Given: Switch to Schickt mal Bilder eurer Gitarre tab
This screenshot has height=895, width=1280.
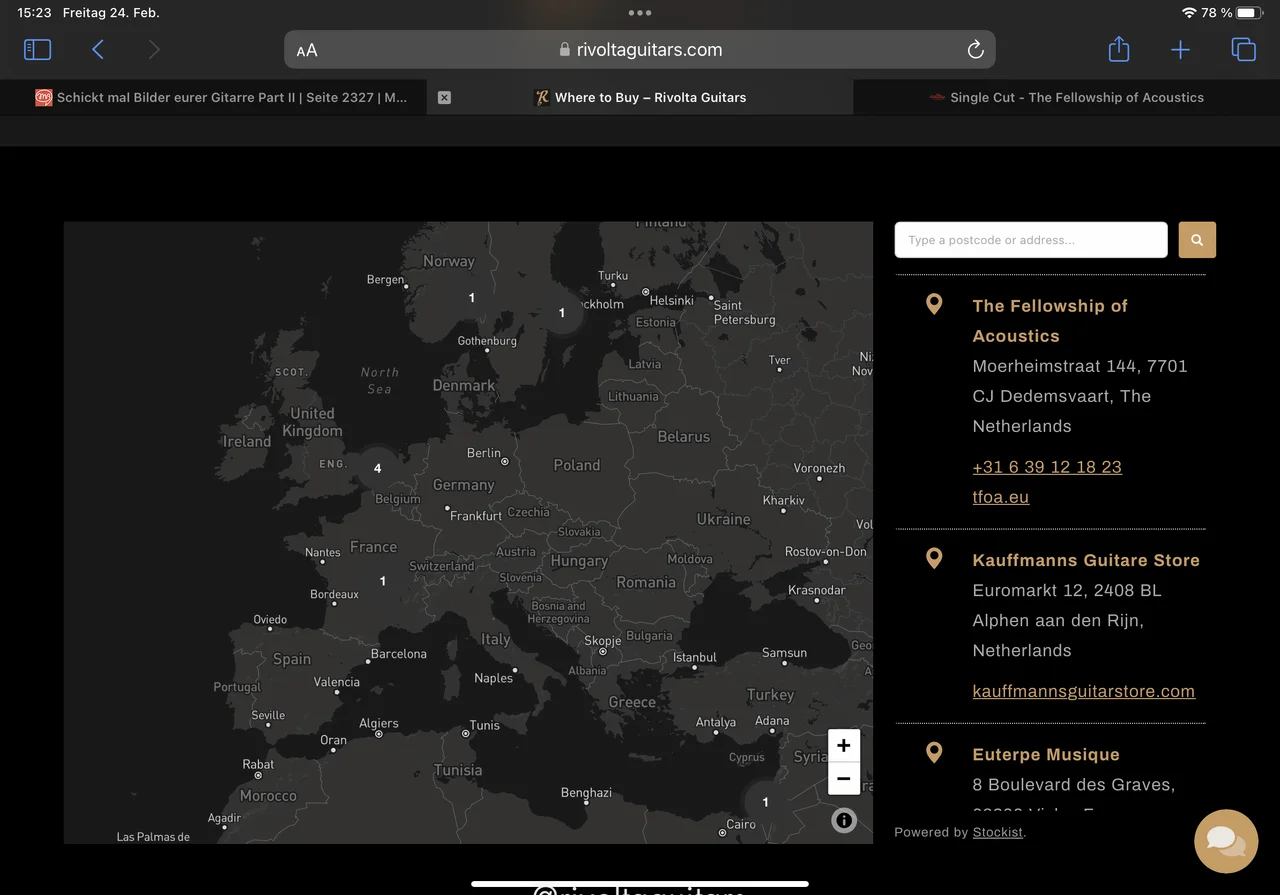Looking at the screenshot, I should pos(222,97).
